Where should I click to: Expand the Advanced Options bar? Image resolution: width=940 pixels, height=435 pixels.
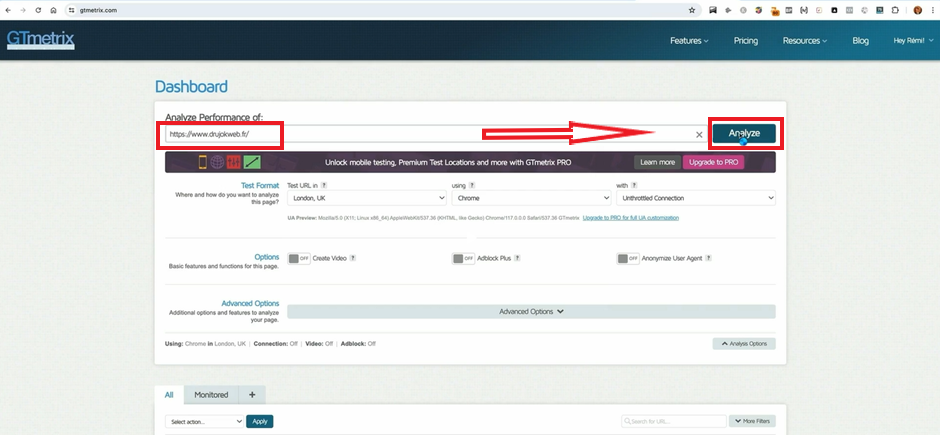click(x=531, y=312)
